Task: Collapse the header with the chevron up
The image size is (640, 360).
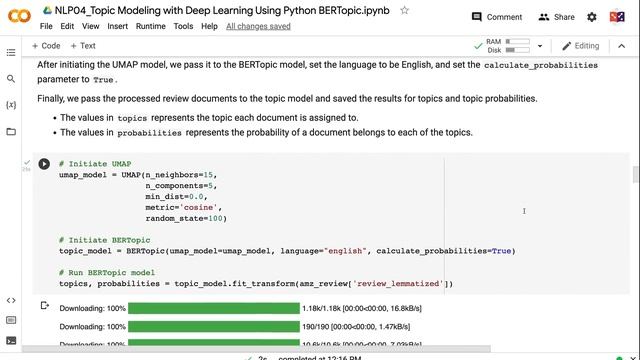Action: pyautogui.click(x=621, y=46)
